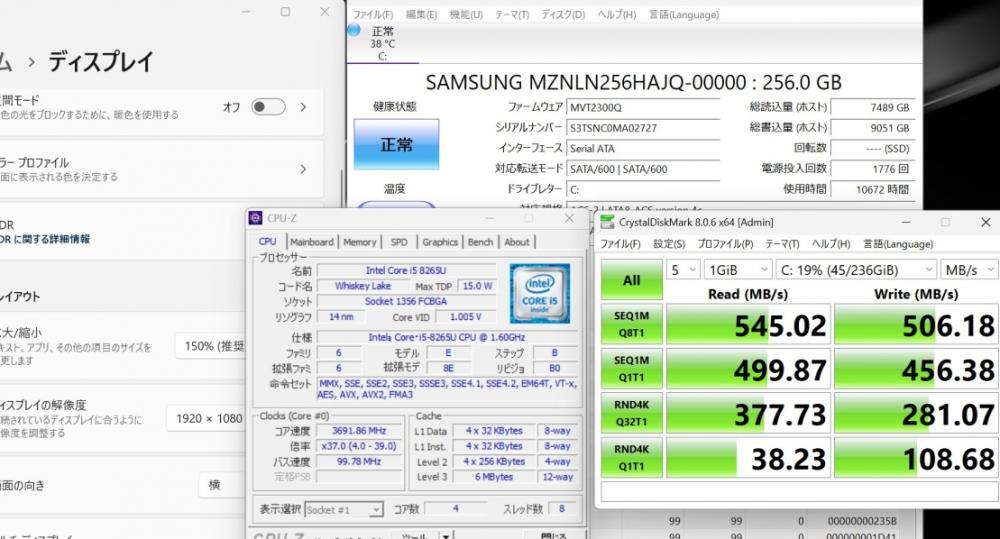1000x539 pixels.
Task: Switch to the SPD tab in CPU-Z
Action: click(399, 242)
